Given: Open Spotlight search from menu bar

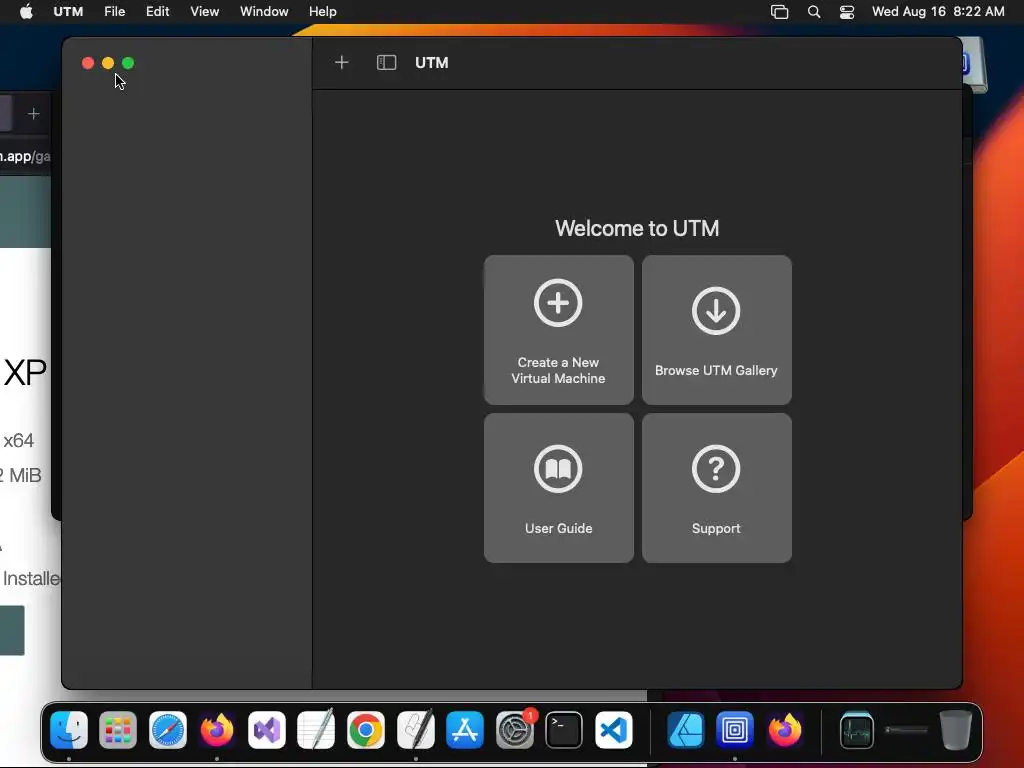Looking at the screenshot, I should pyautogui.click(x=814, y=12).
